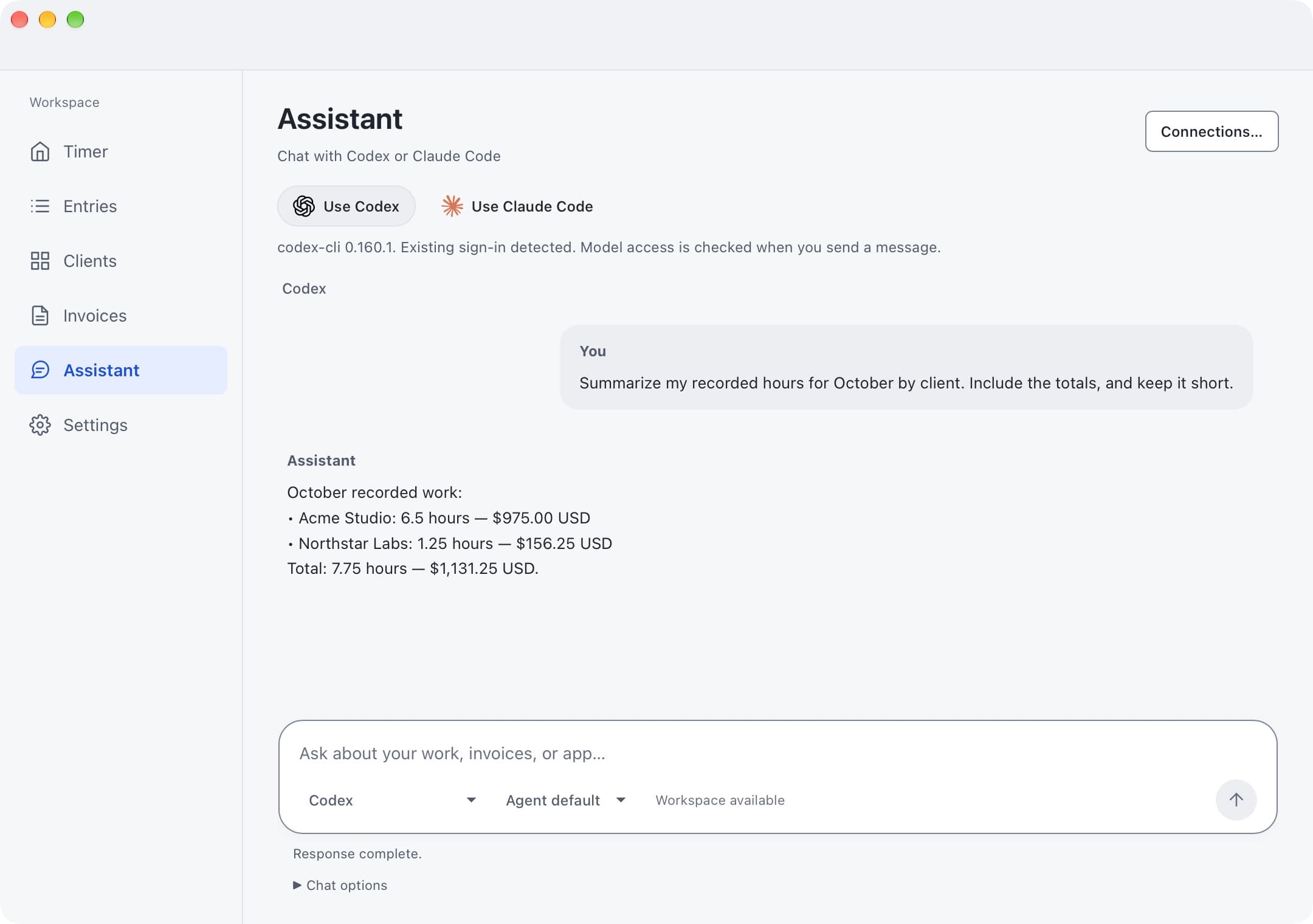Click the Timer home icon

click(x=40, y=151)
